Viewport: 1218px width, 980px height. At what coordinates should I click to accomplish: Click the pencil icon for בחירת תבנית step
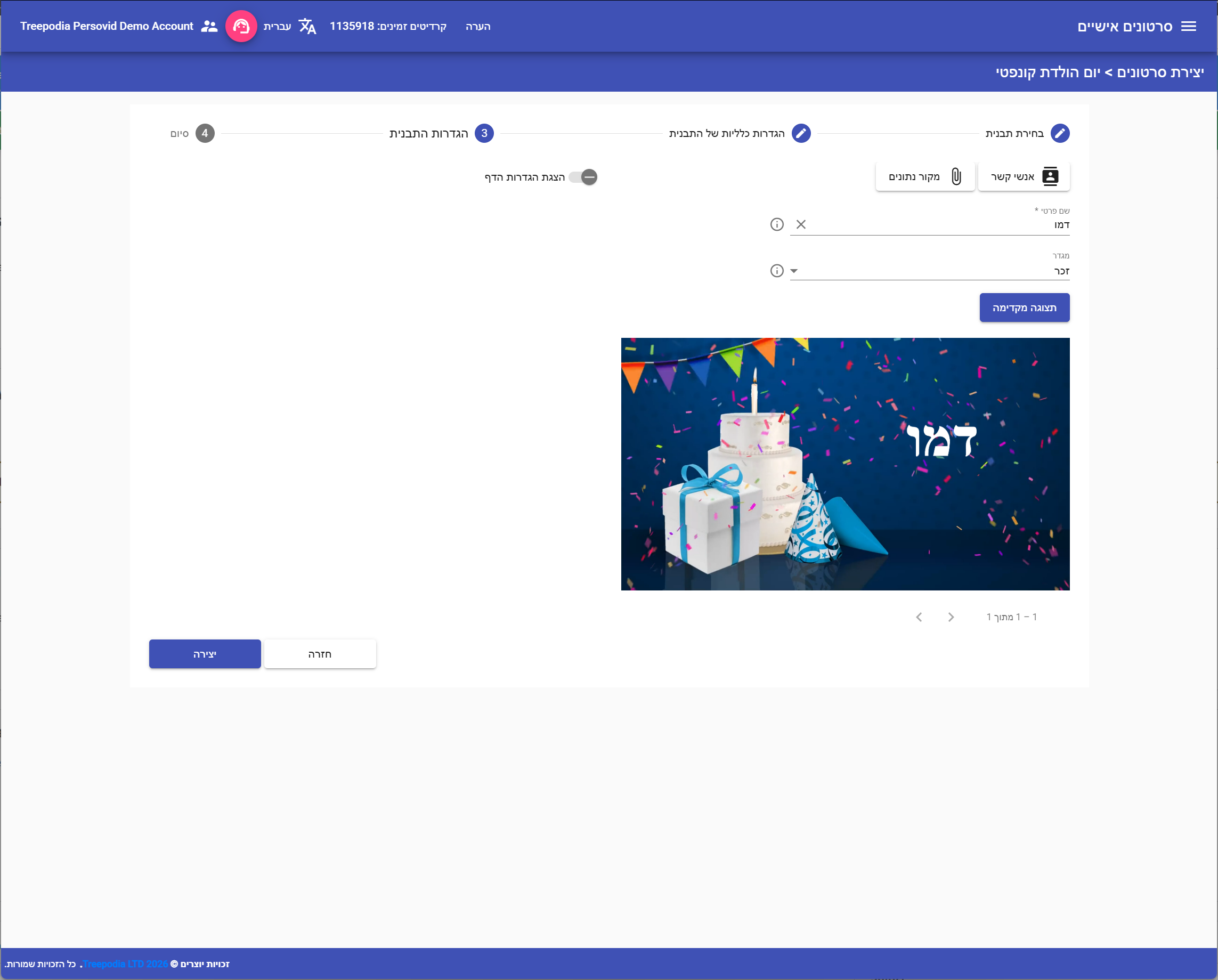(1060, 133)
